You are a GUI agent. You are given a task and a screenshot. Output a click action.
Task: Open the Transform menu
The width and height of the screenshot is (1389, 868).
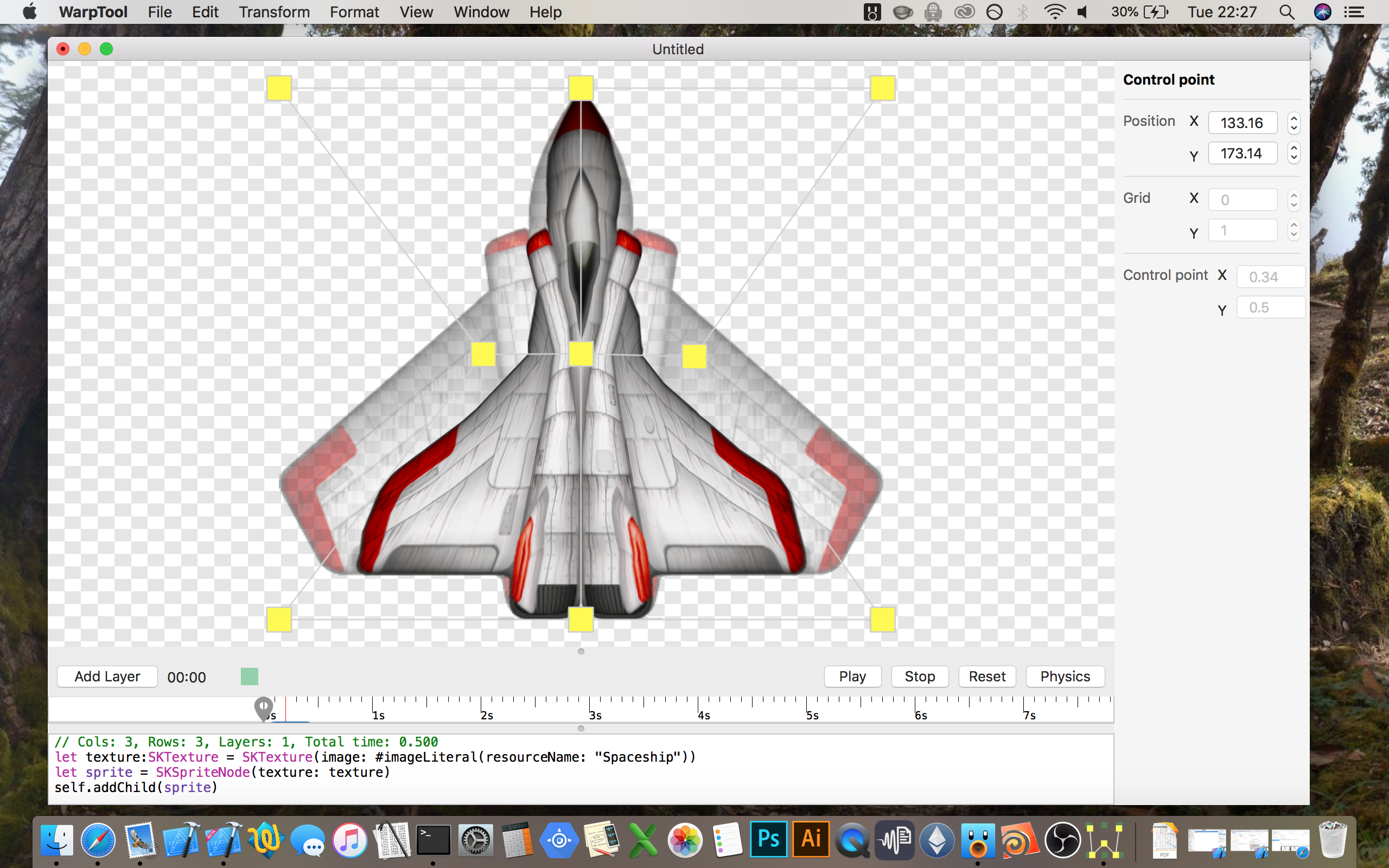[274, 12]
